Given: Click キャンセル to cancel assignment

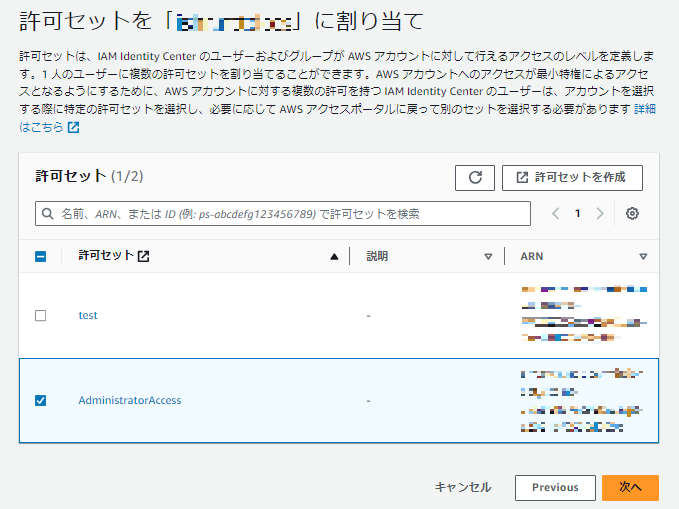Looking at the screenshot, I should pos(463,487).
